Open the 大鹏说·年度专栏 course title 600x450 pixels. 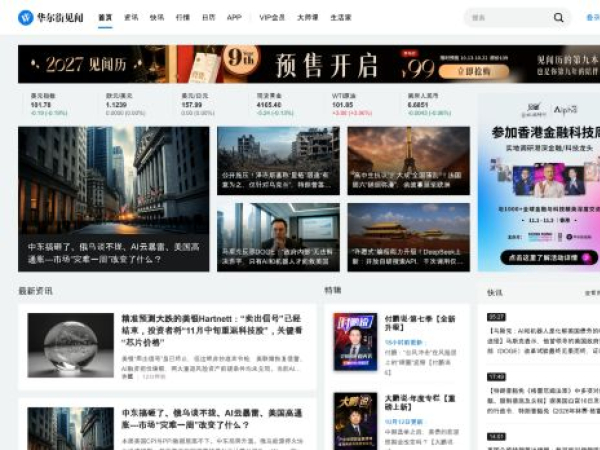(420, 402)
